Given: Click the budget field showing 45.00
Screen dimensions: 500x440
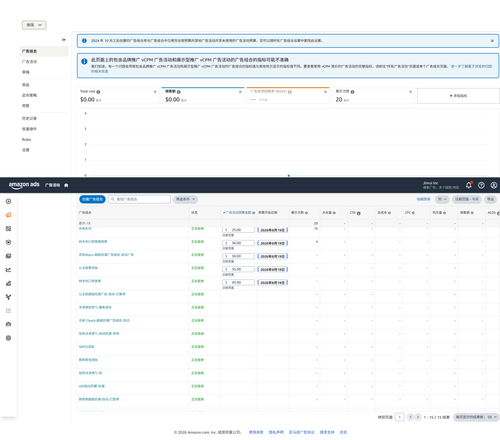Looking at the screenshot, I should [239, 282].
